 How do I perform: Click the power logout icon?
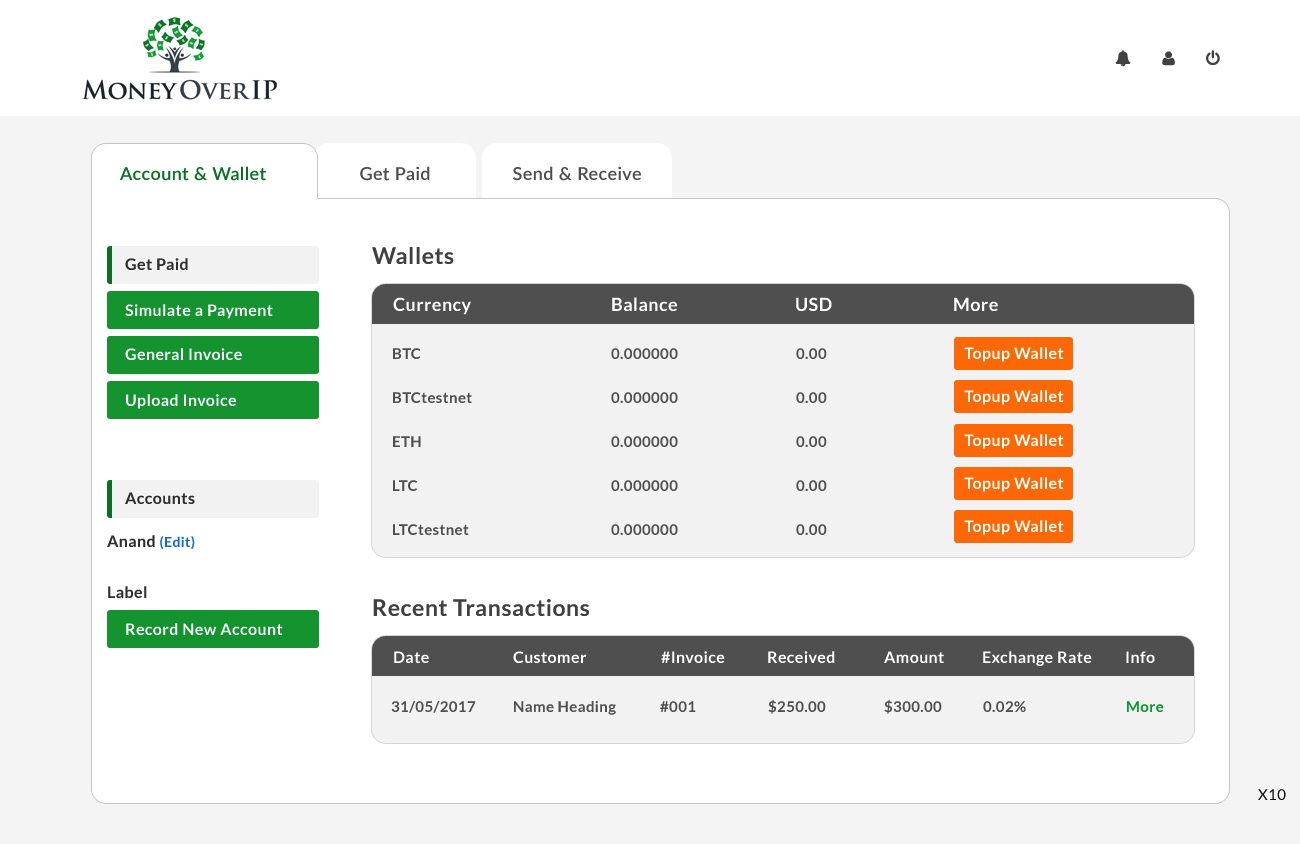point(1213,58)
